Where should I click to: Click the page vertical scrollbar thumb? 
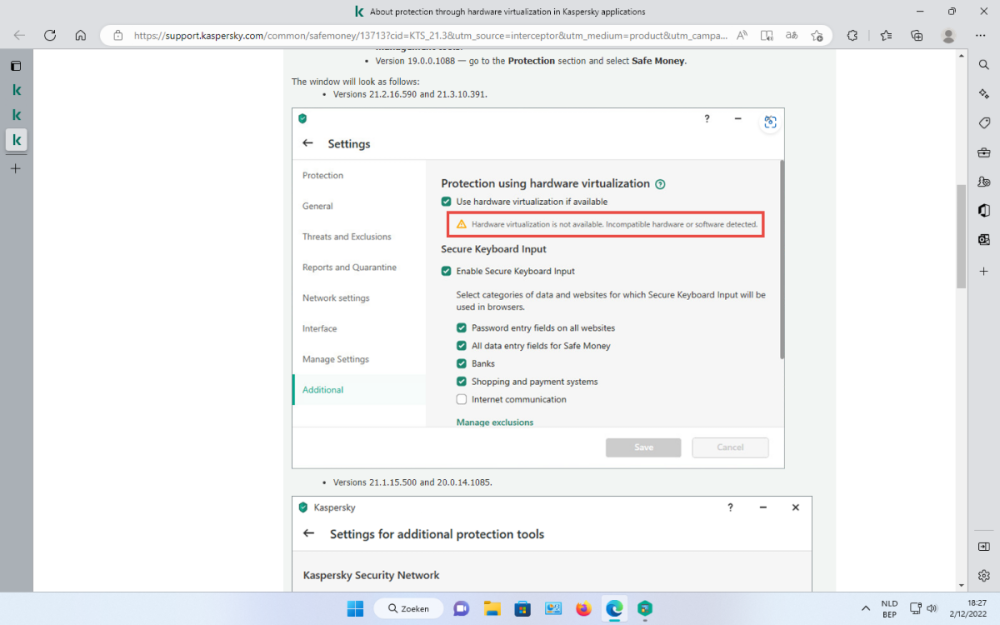(961, 237)
